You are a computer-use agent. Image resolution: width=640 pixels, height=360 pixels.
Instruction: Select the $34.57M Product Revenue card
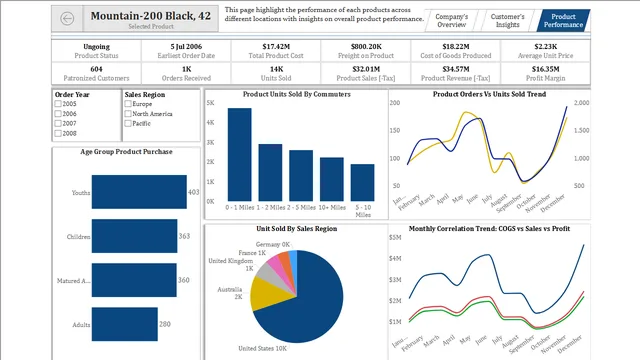[456, 73]
